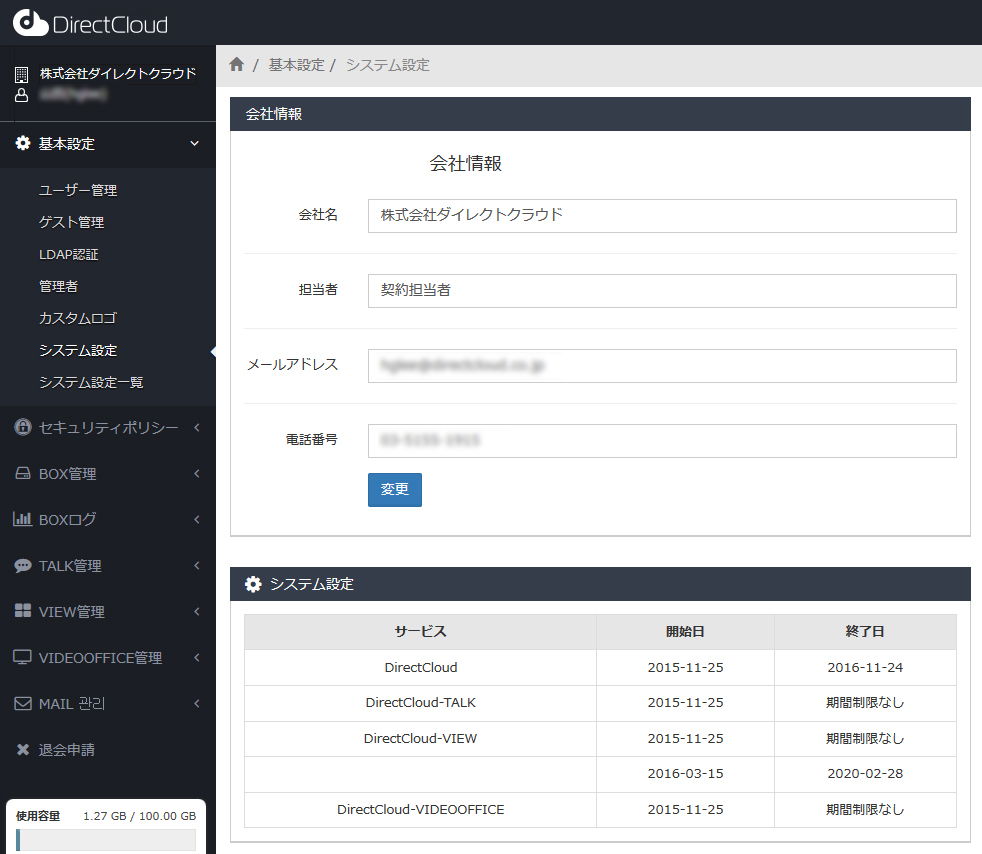Open システム設定一覧 submenu item
The image size is (982, 854).
tap(91, 382)
